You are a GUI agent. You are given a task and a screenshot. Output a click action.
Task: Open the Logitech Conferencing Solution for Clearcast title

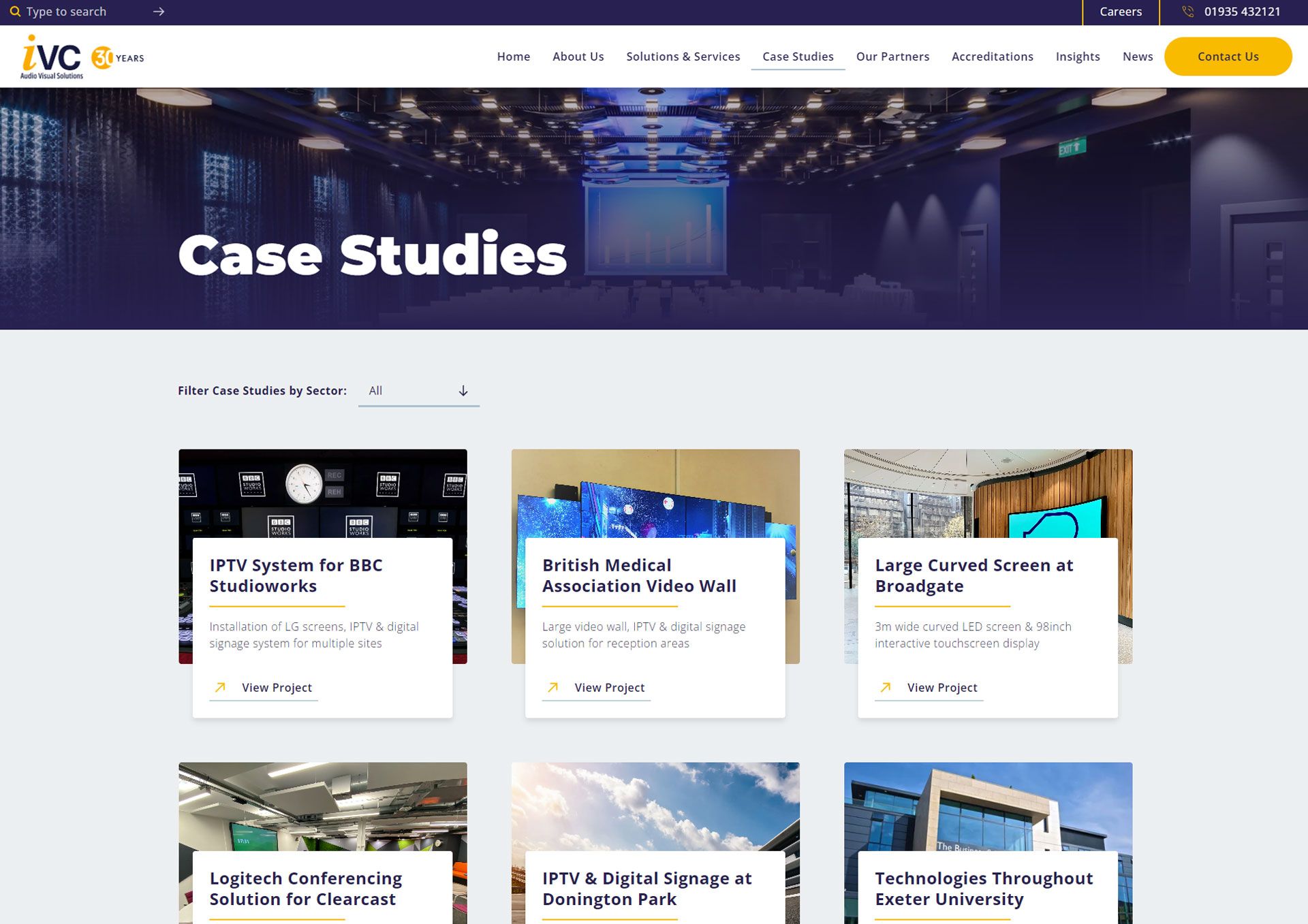pos(305,889)
